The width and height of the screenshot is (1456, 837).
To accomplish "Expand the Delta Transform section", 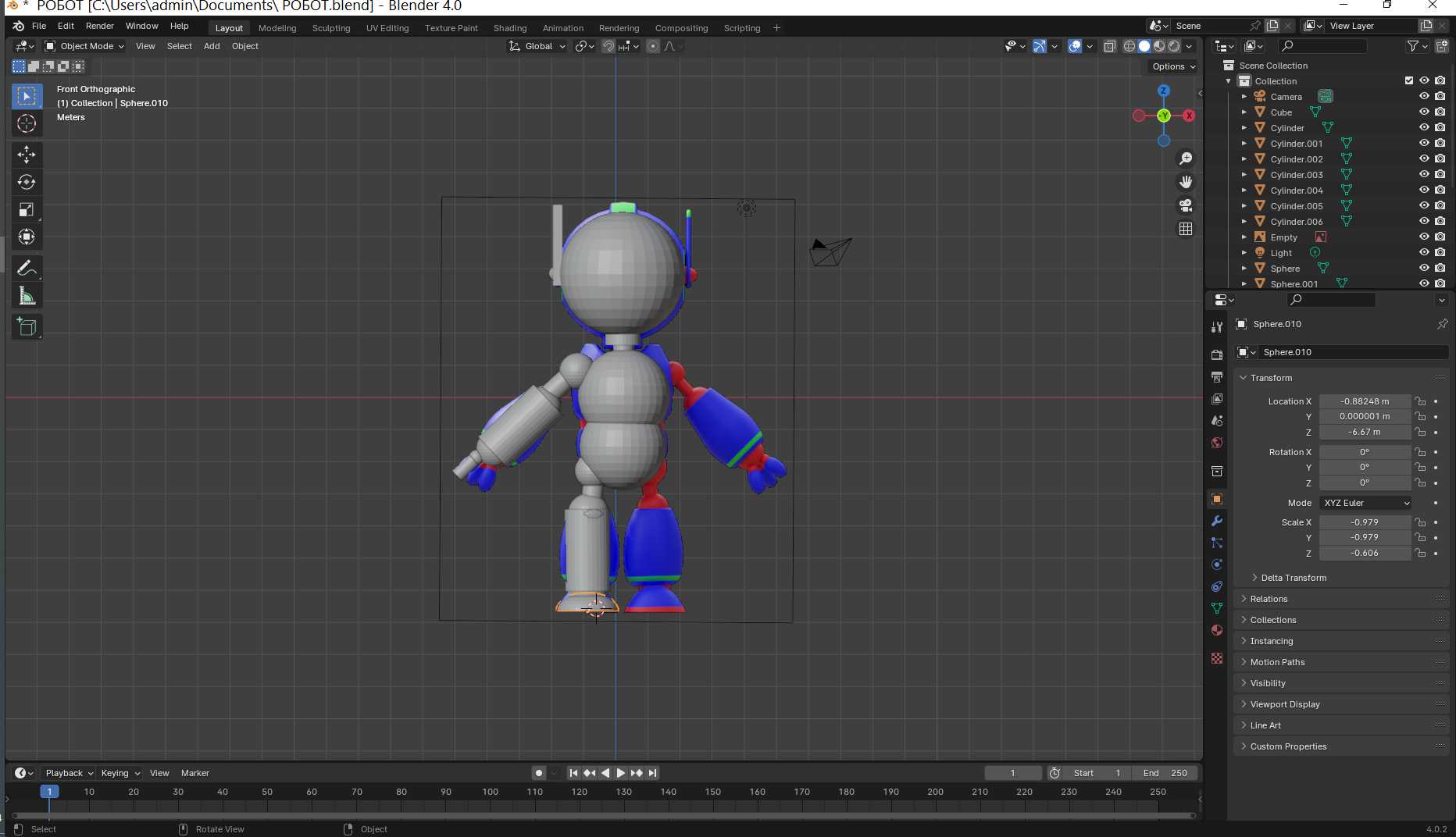I will point(1294,578).
